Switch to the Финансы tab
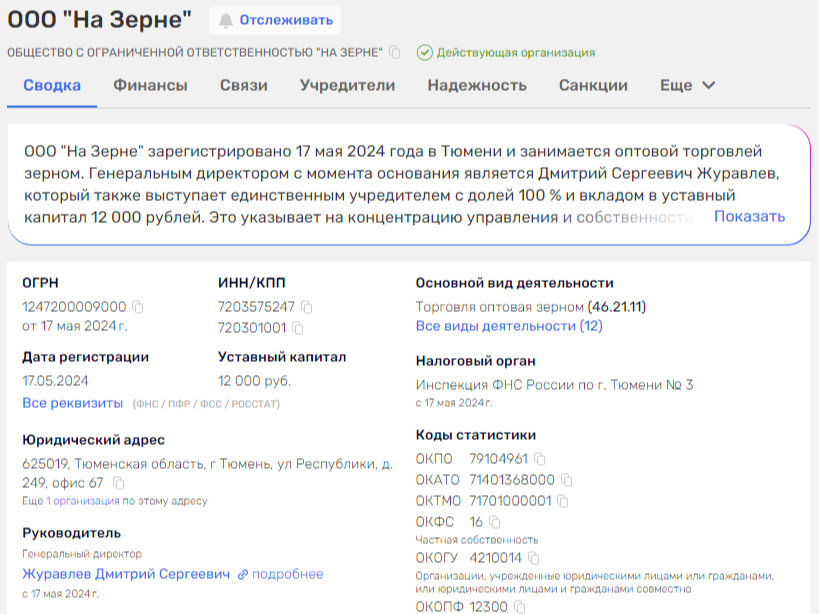 (x=150, y=86)
